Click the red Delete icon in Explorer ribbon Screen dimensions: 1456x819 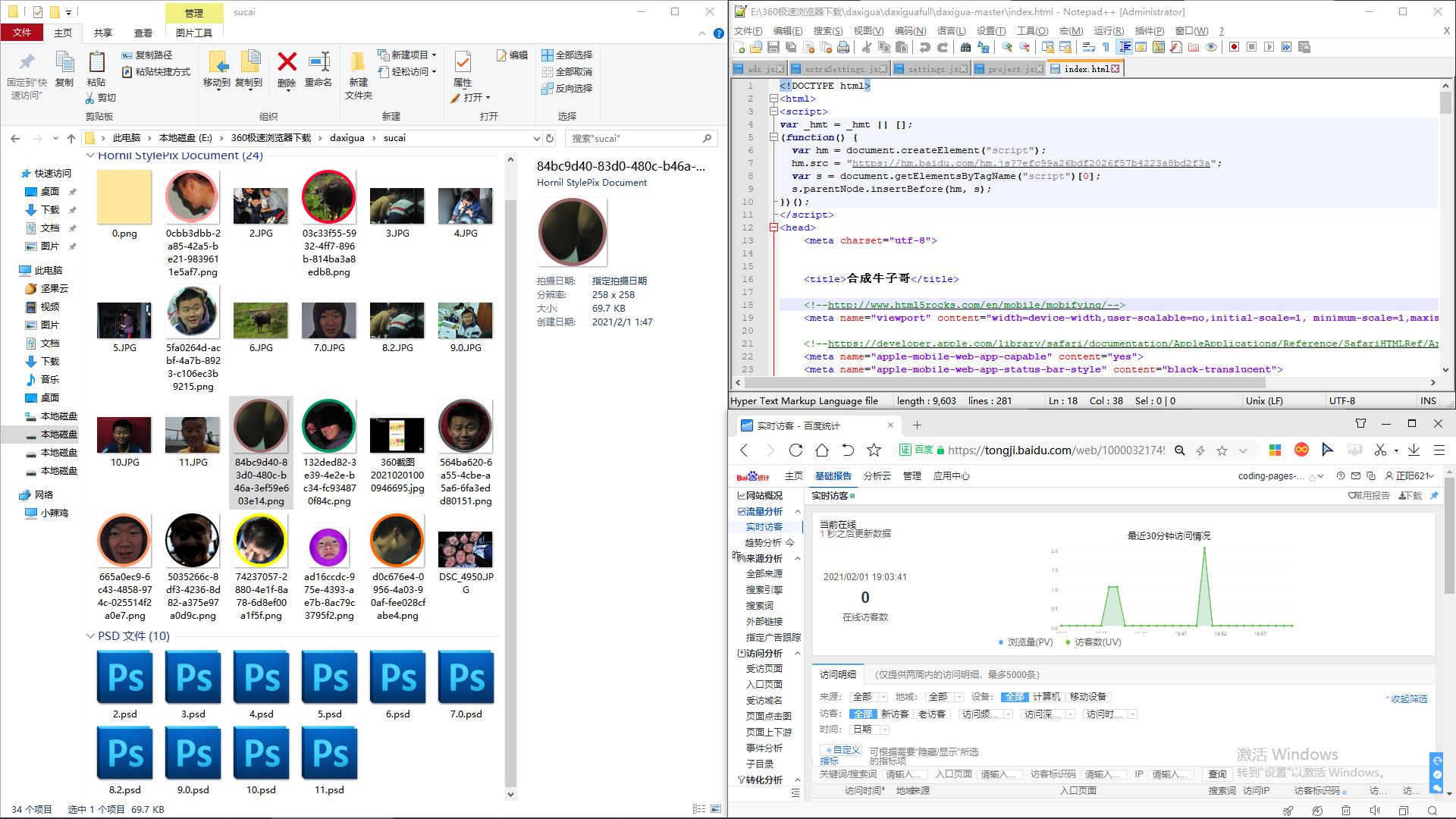[x=287, y=62]
